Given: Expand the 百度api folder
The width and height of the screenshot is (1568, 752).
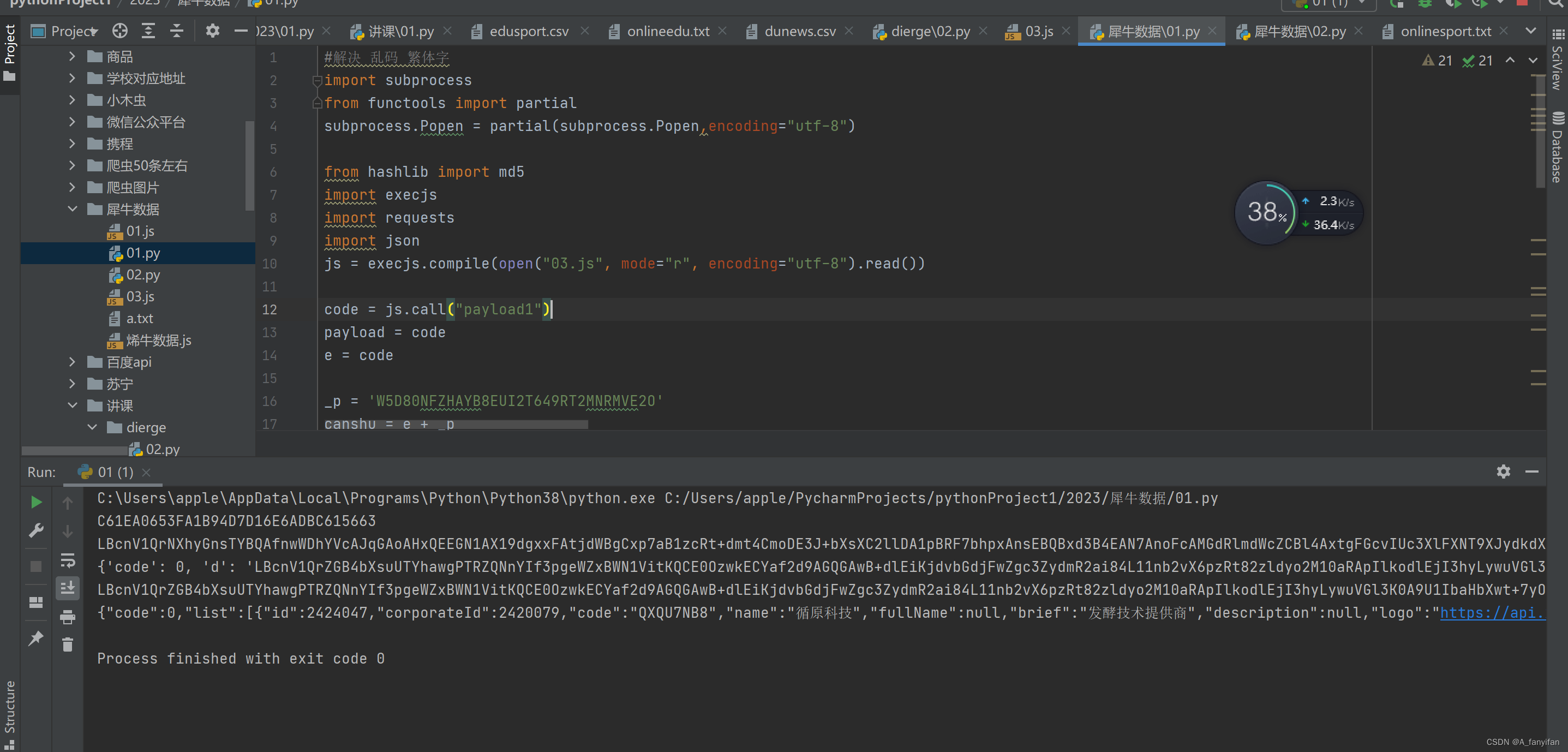Looking at the screenshot, I should tap(73, 362).
